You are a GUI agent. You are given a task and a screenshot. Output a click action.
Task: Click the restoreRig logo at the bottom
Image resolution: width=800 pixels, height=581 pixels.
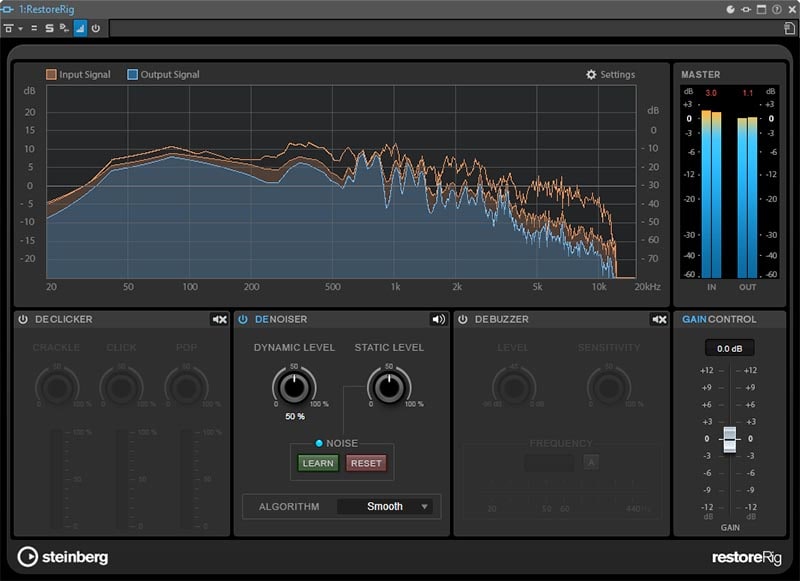(x=746, y=557)
